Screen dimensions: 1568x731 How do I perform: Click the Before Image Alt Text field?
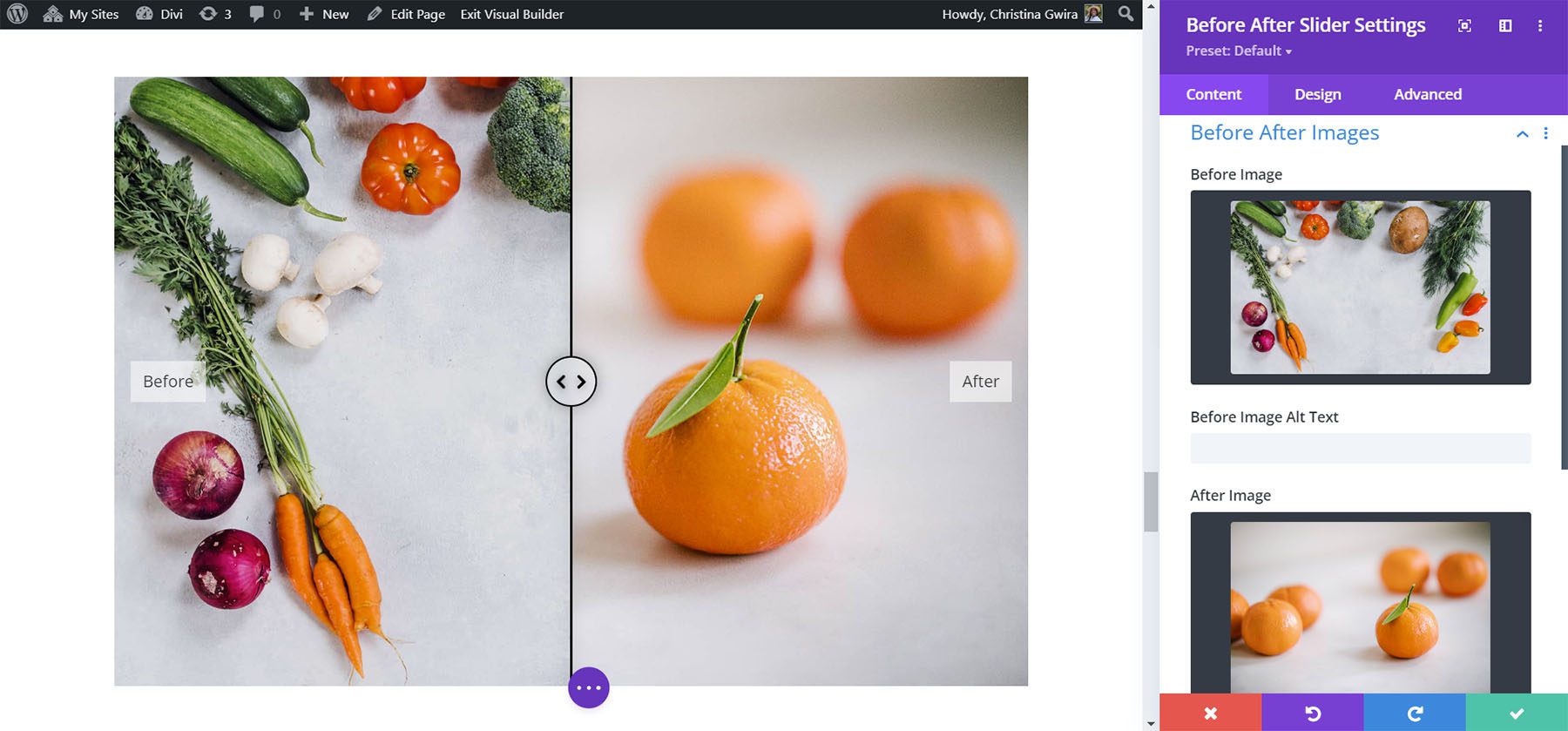pos(1360,448)
